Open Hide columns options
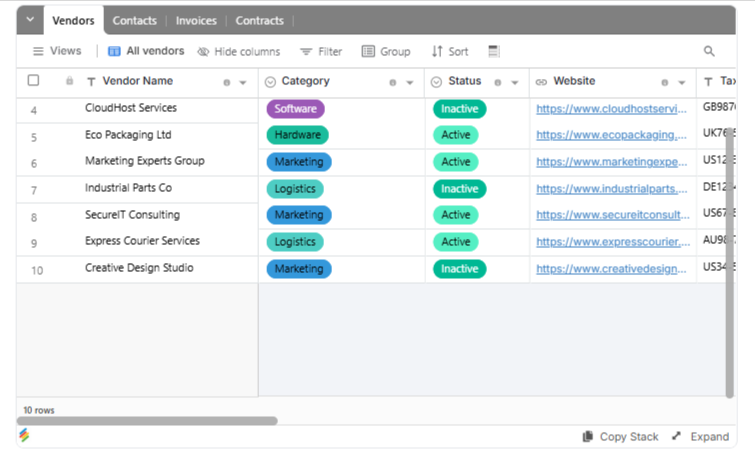 tap(239, 52)
